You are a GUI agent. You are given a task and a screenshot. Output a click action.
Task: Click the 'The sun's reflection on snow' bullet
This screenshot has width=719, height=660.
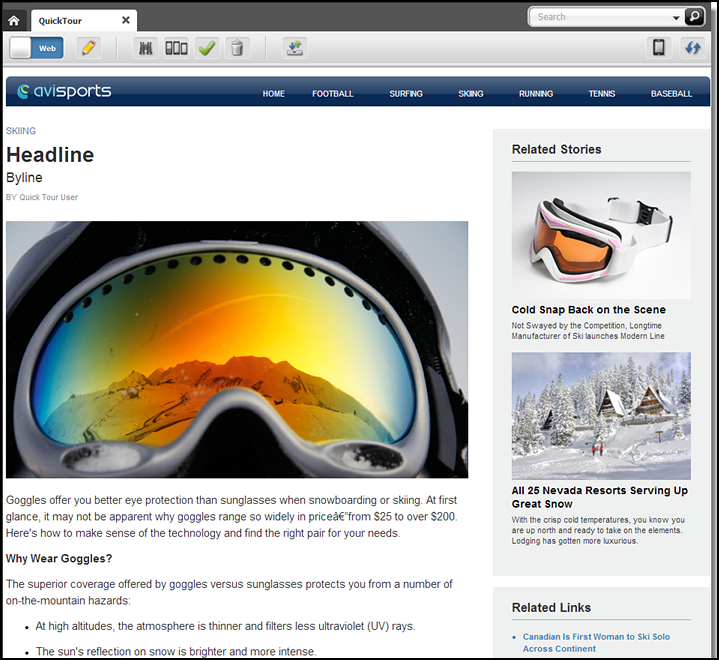[x=176, y=651]
